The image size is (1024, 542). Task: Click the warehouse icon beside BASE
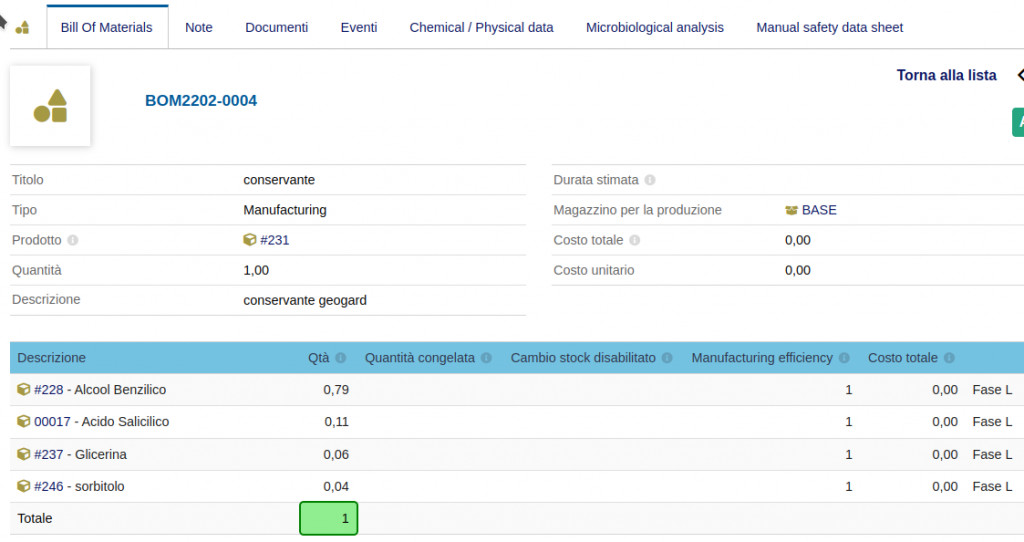pos(792,211)
